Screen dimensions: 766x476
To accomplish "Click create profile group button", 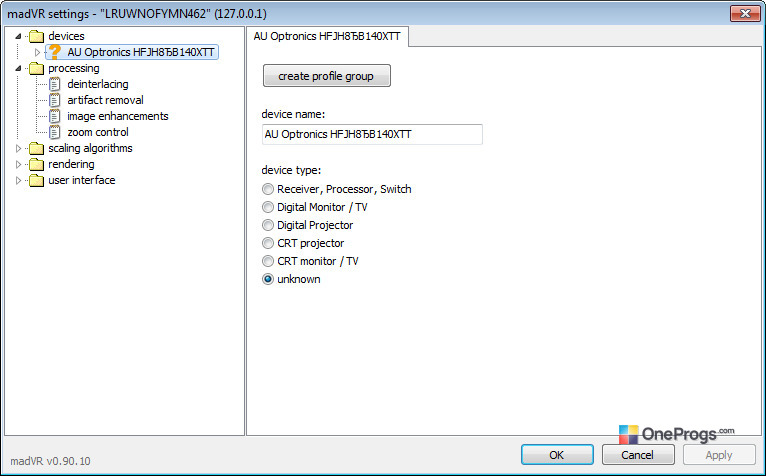I will [326, 76].
